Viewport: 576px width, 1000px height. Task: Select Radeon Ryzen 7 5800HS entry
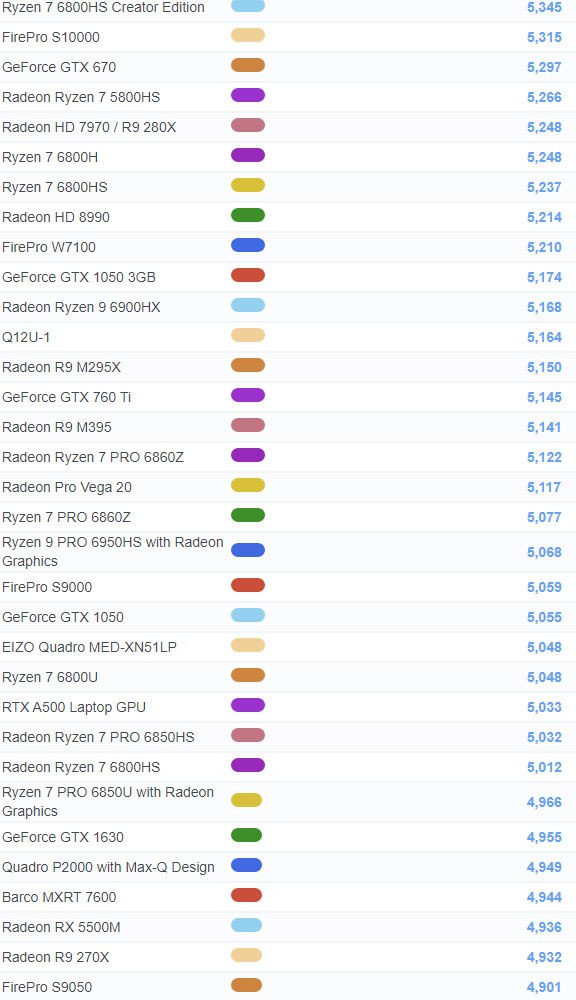(x=81, y=97)
